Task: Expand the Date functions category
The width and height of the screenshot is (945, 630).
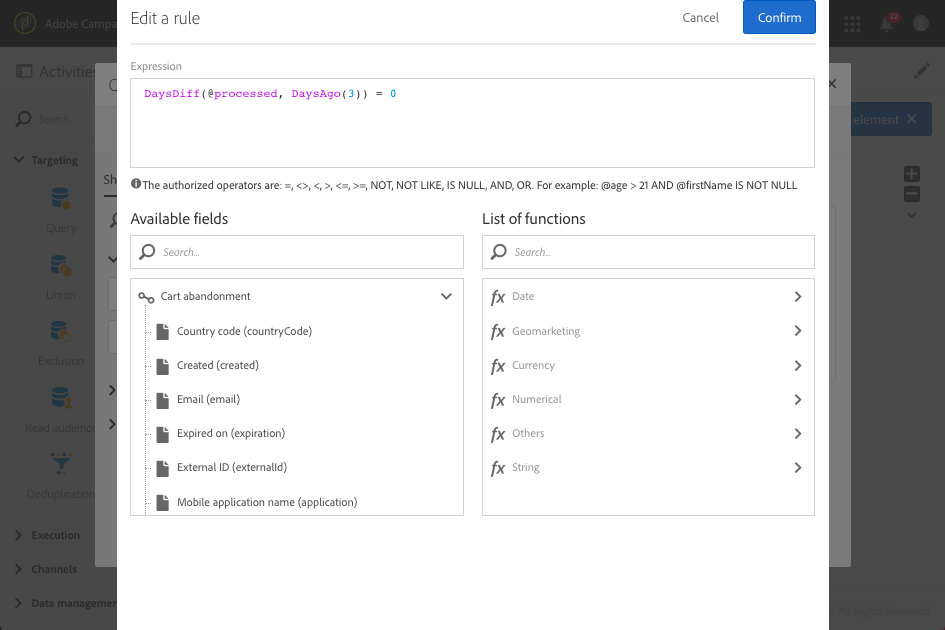Action: click(797, 297)
